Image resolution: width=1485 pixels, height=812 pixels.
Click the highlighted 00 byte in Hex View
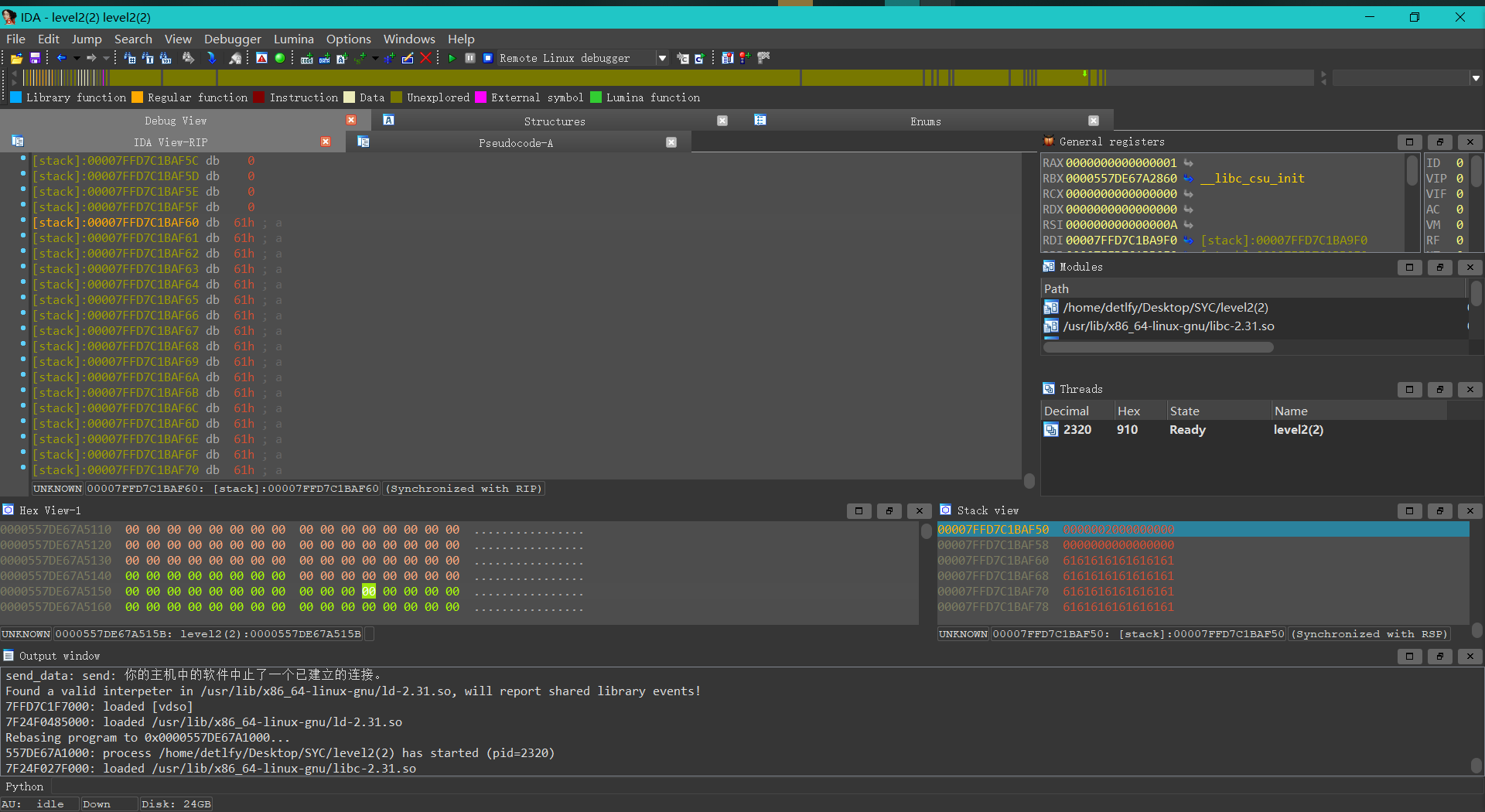point(369,592)
